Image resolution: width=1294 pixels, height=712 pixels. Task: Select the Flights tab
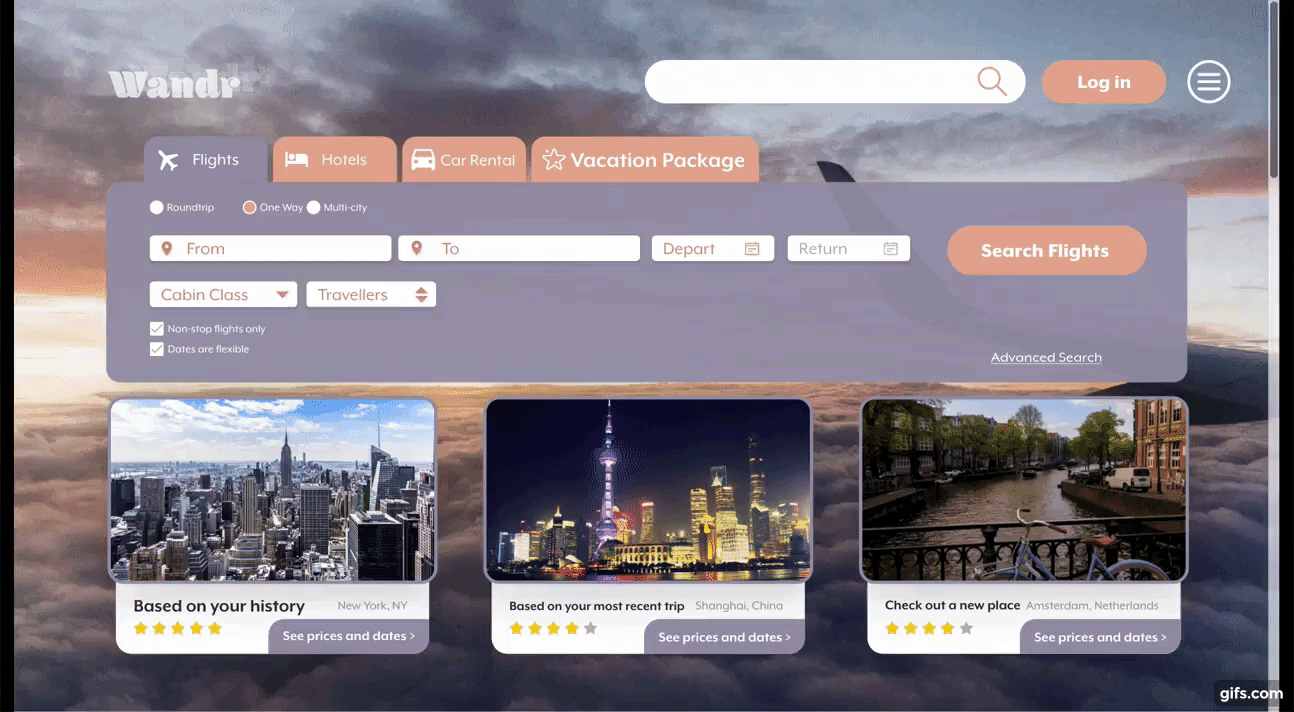[206, 160]
